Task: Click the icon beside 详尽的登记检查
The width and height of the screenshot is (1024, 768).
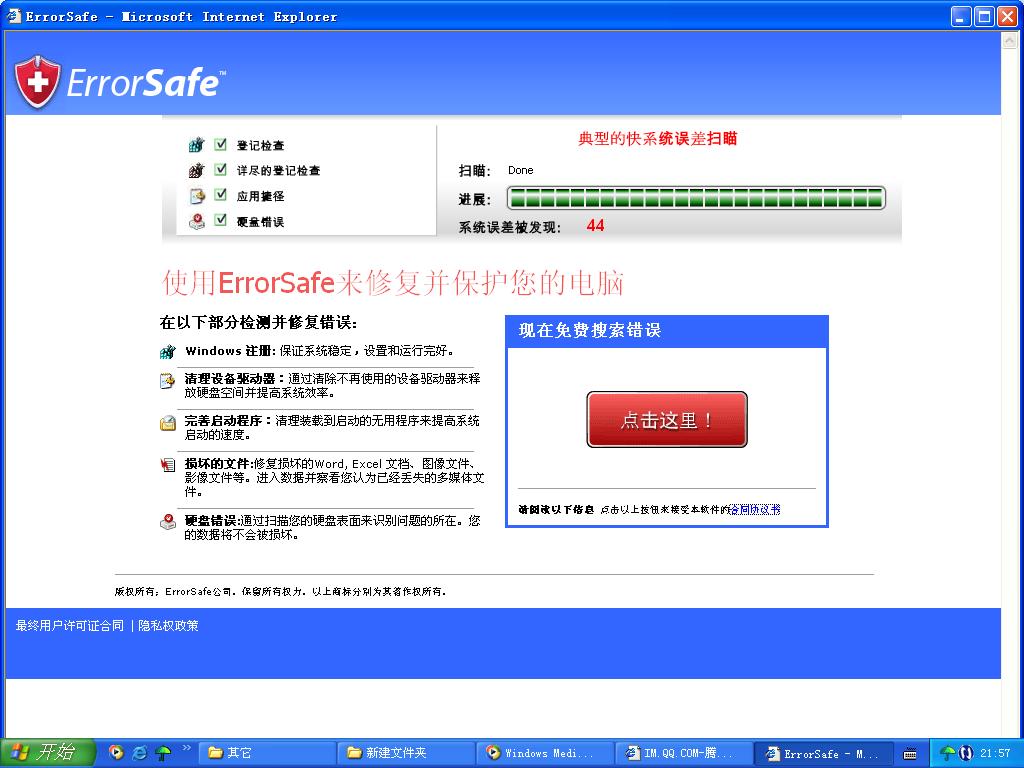Action: pos(196,170)
